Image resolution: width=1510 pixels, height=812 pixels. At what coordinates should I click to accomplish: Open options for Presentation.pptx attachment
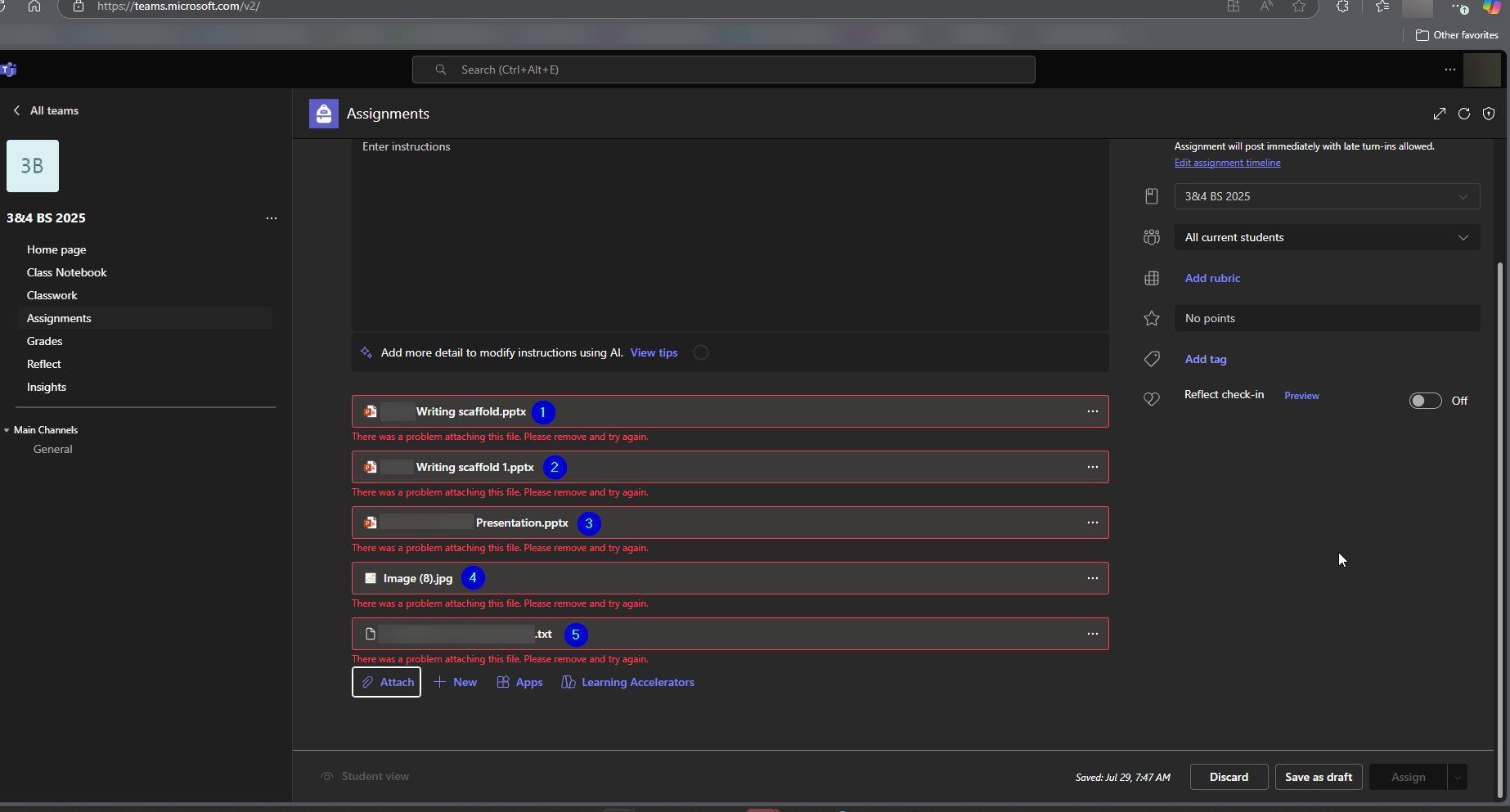coord(1093,523)
